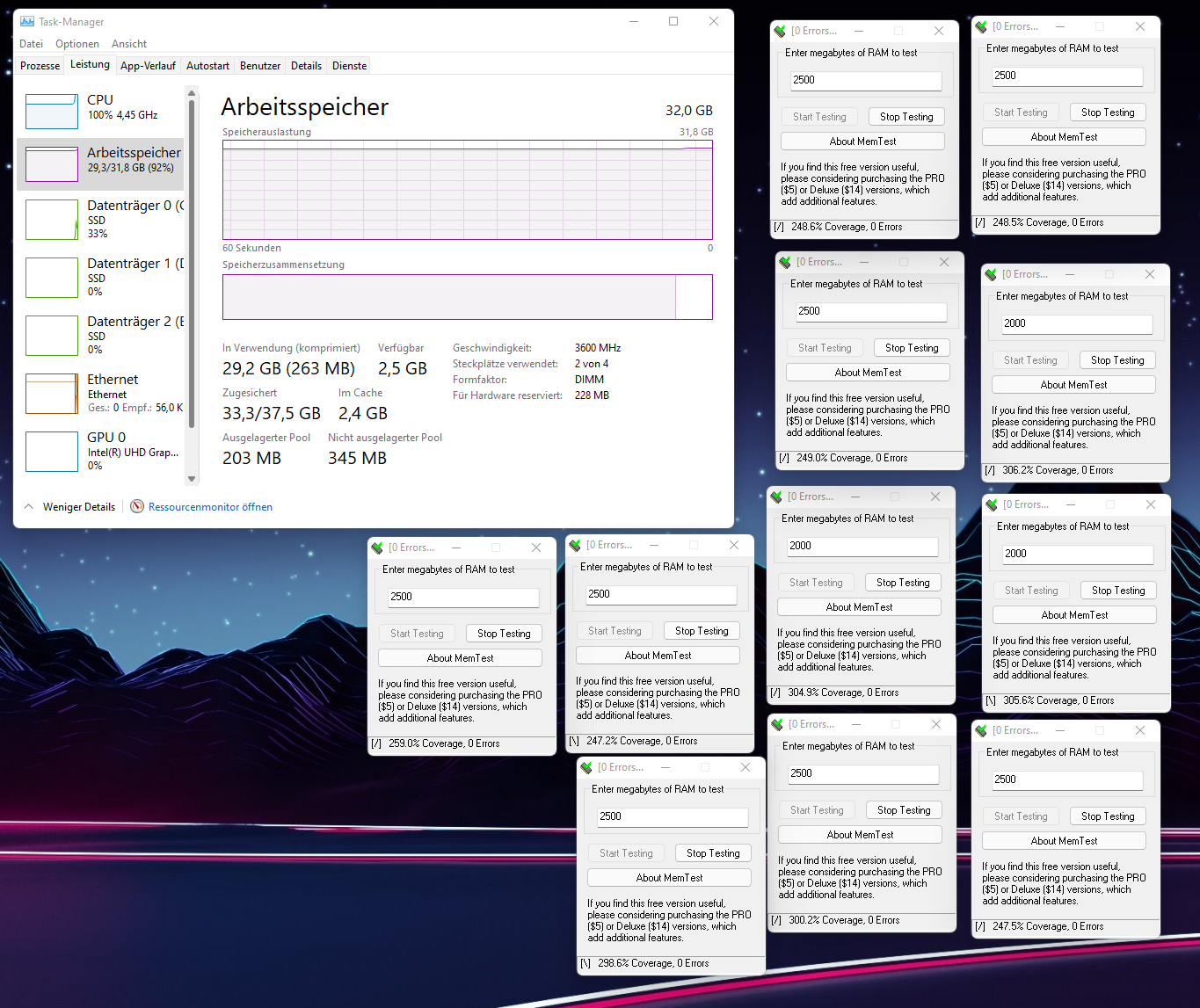Screen dimensions: 1200x1008
Task: Open the Ressourcenmonitor öffnen link
Action: (210, 507)
